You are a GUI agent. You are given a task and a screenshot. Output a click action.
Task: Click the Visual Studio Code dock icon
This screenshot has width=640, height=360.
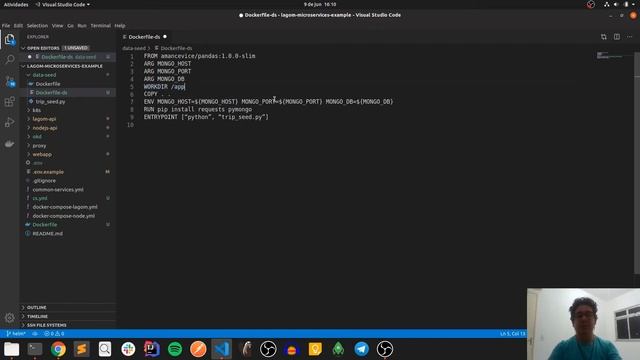(x=222, y=349)
